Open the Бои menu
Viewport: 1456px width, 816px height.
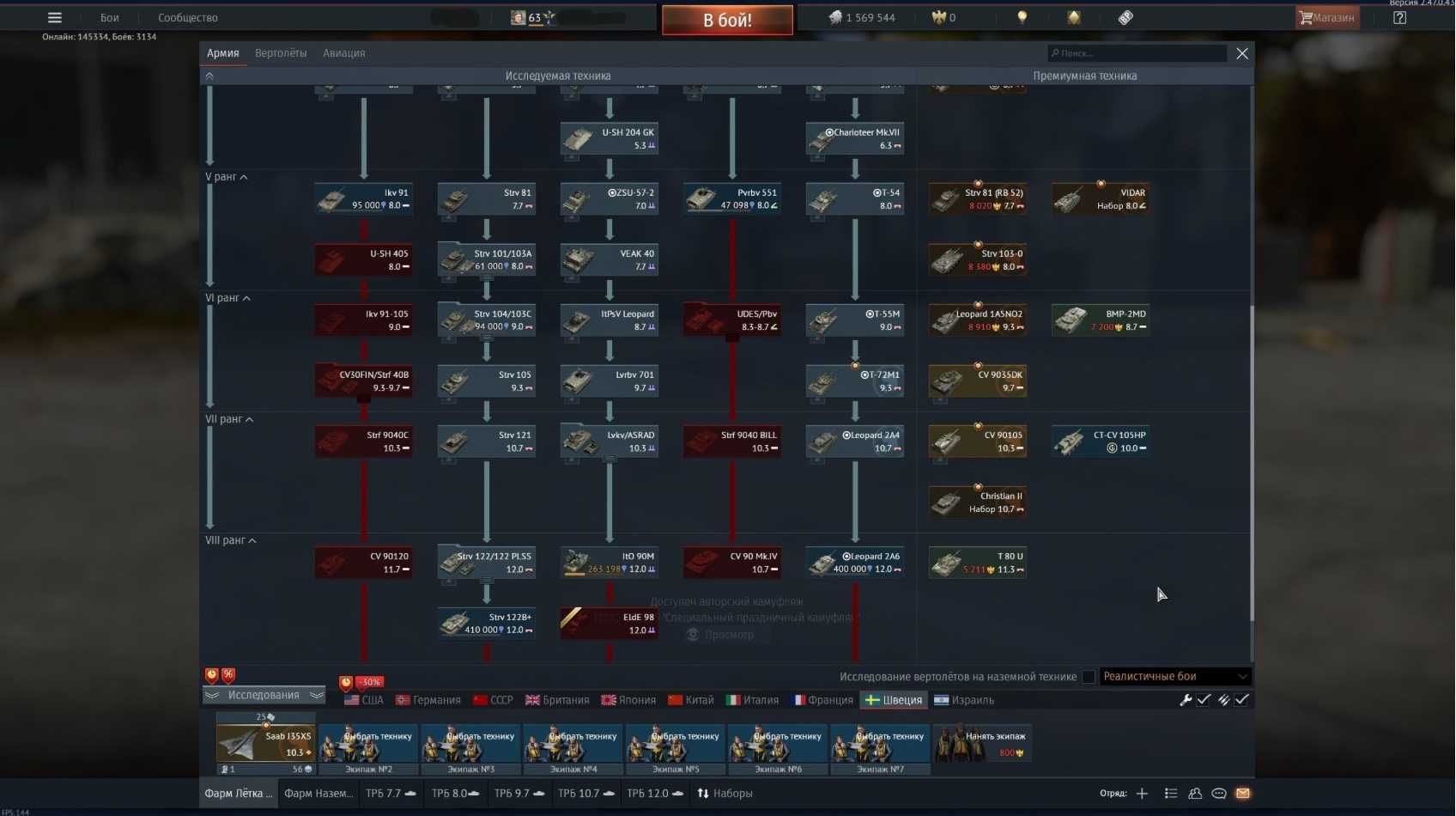point(110,17)
